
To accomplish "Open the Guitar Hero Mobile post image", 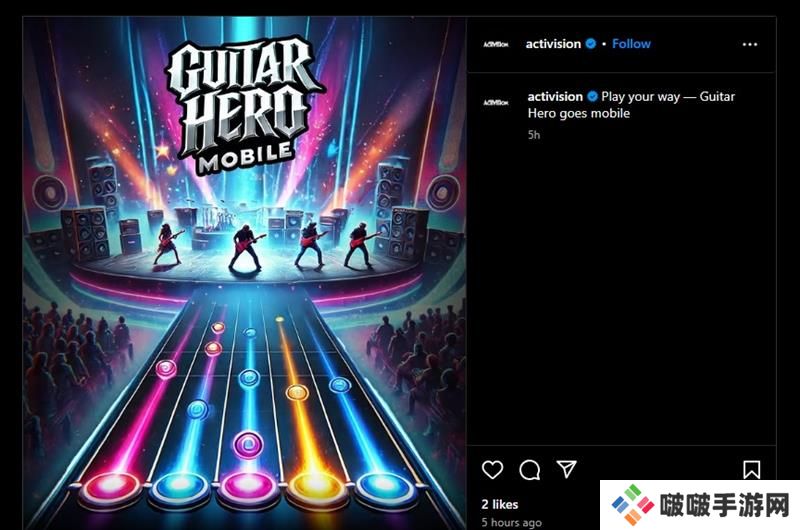I will 244,273.
